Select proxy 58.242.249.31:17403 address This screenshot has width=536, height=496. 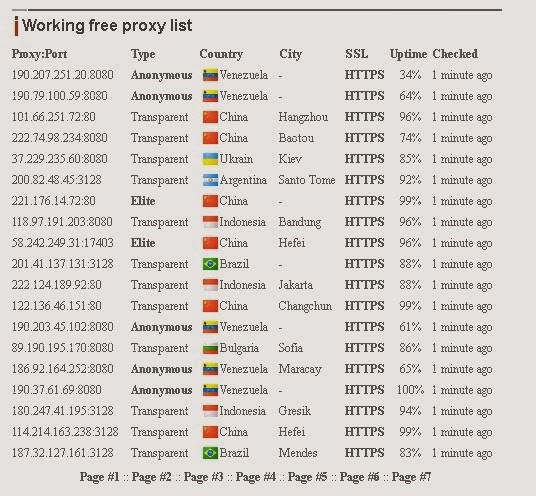63,243
